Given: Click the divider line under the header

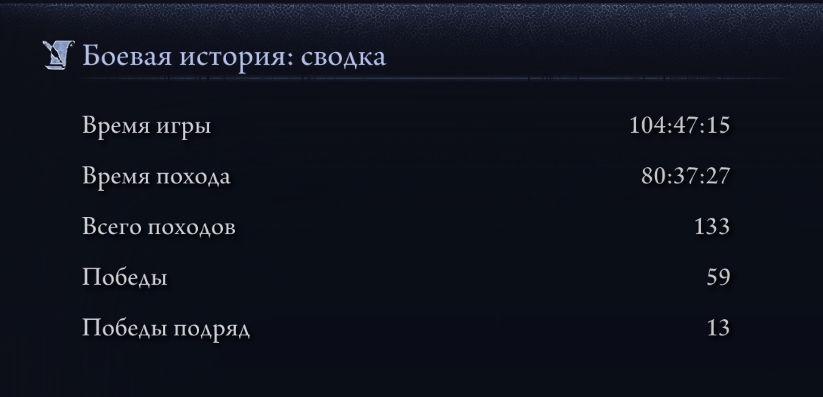Looking at the screenshot, I should pyautogui.click(x=434, y=79).
